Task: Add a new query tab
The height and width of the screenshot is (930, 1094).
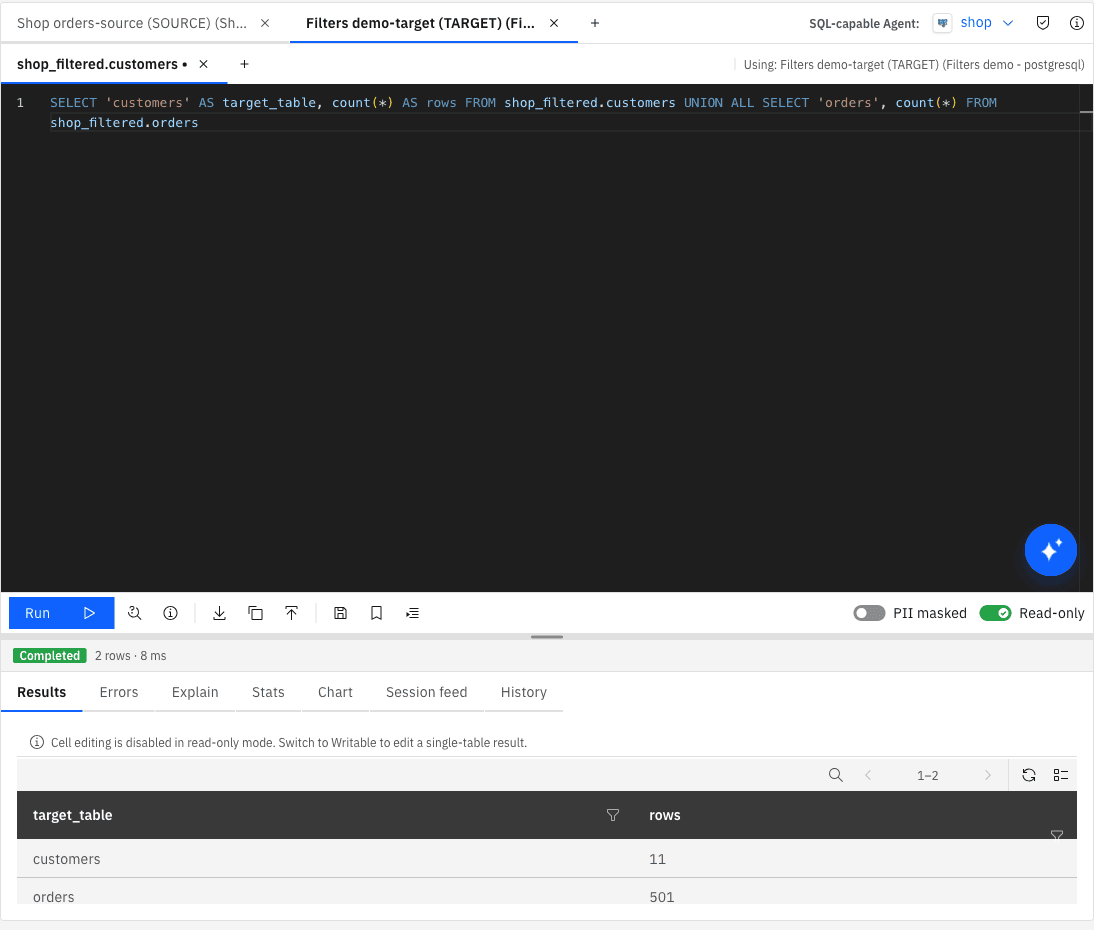Action: (x=244, y=64)
